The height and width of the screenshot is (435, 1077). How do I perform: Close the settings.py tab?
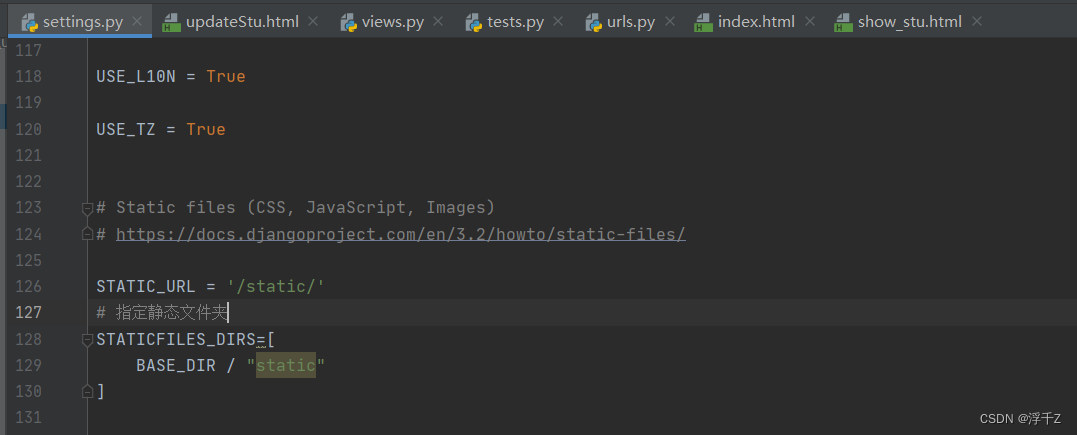[137, 22]
